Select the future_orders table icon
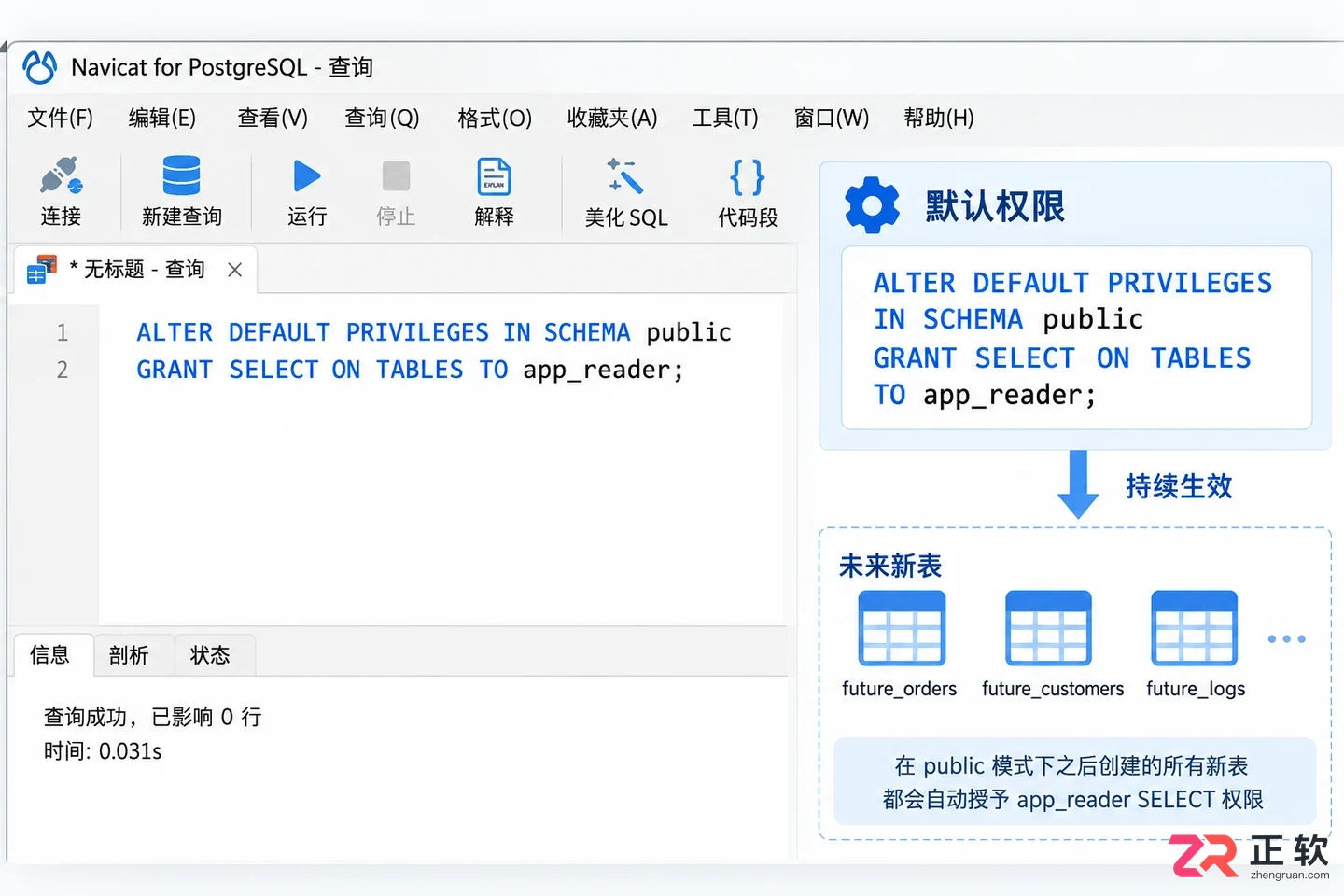The image size is (1344, 896). click(x=902, y=628)
